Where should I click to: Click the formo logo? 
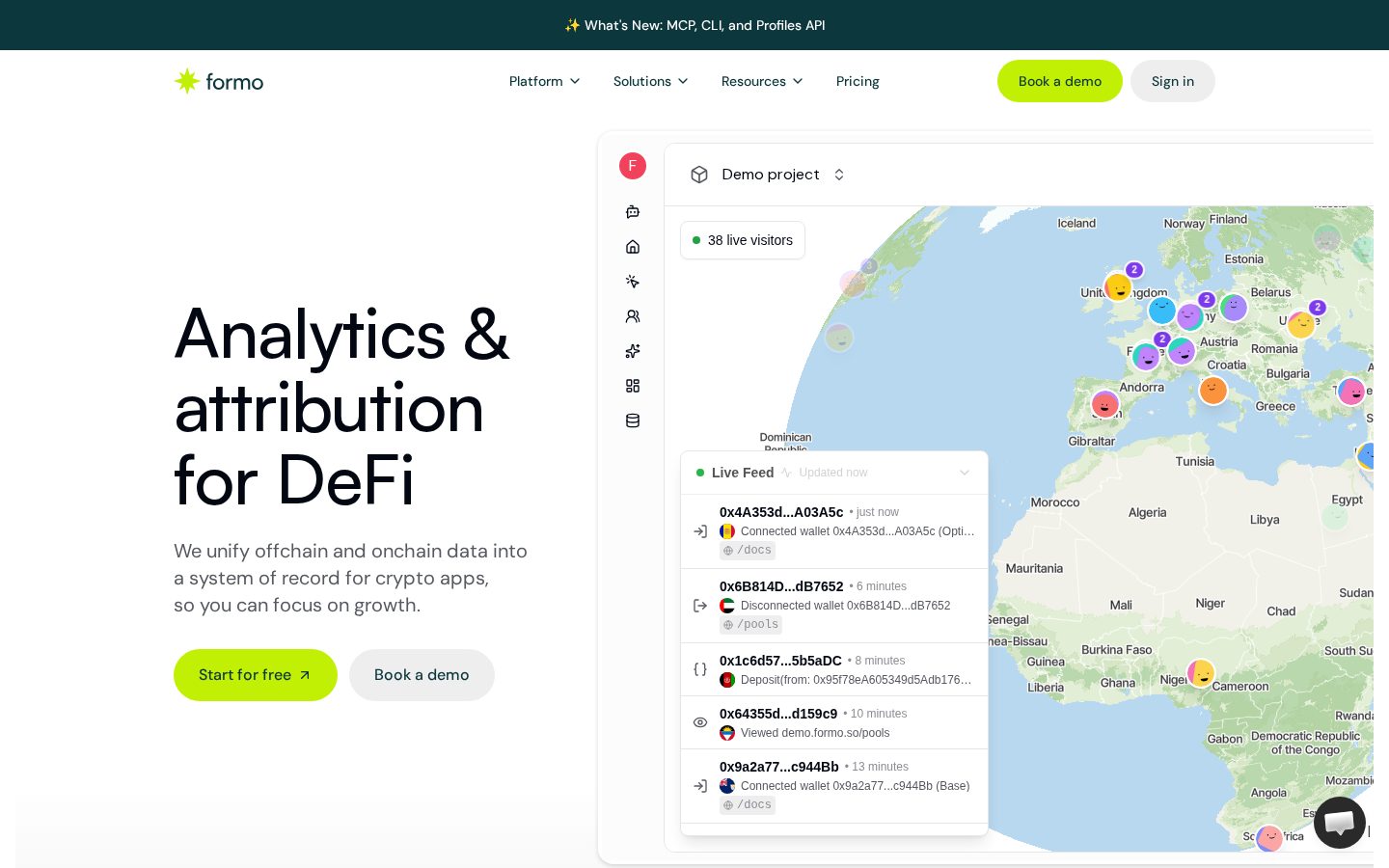(x=219, y=81)
